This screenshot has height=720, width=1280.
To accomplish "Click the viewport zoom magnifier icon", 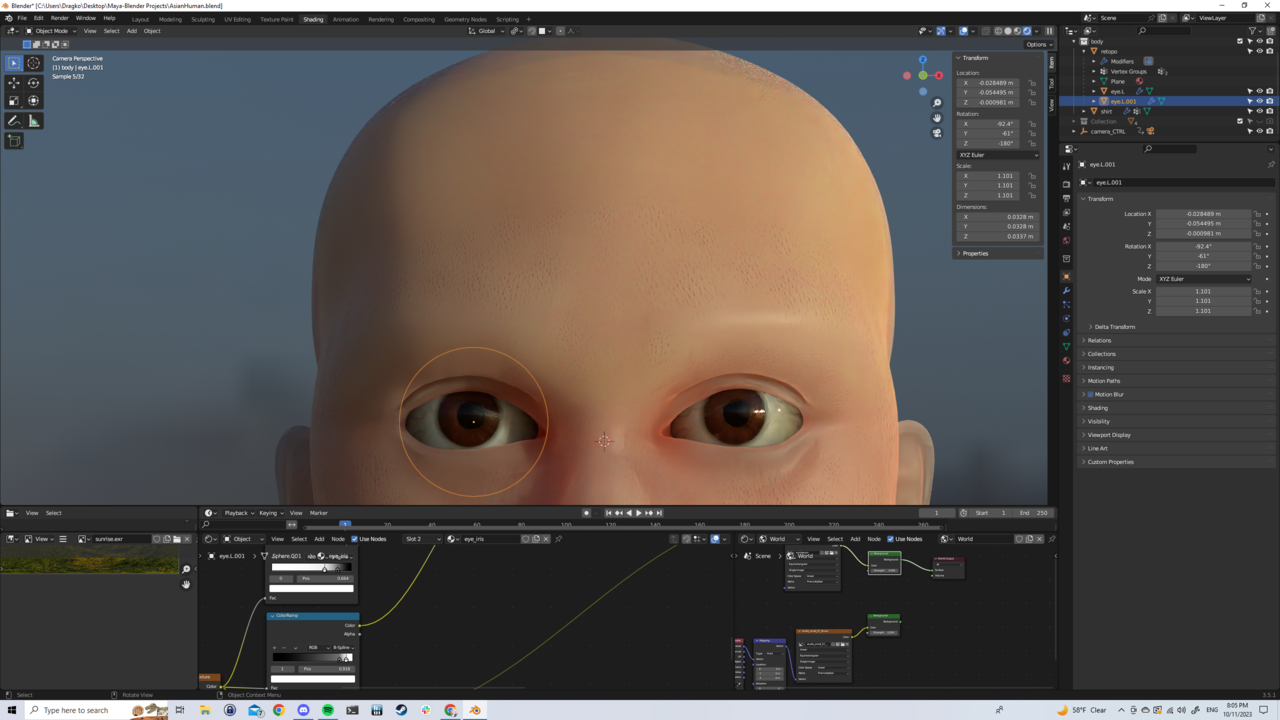I will click(x=937, y=103).
